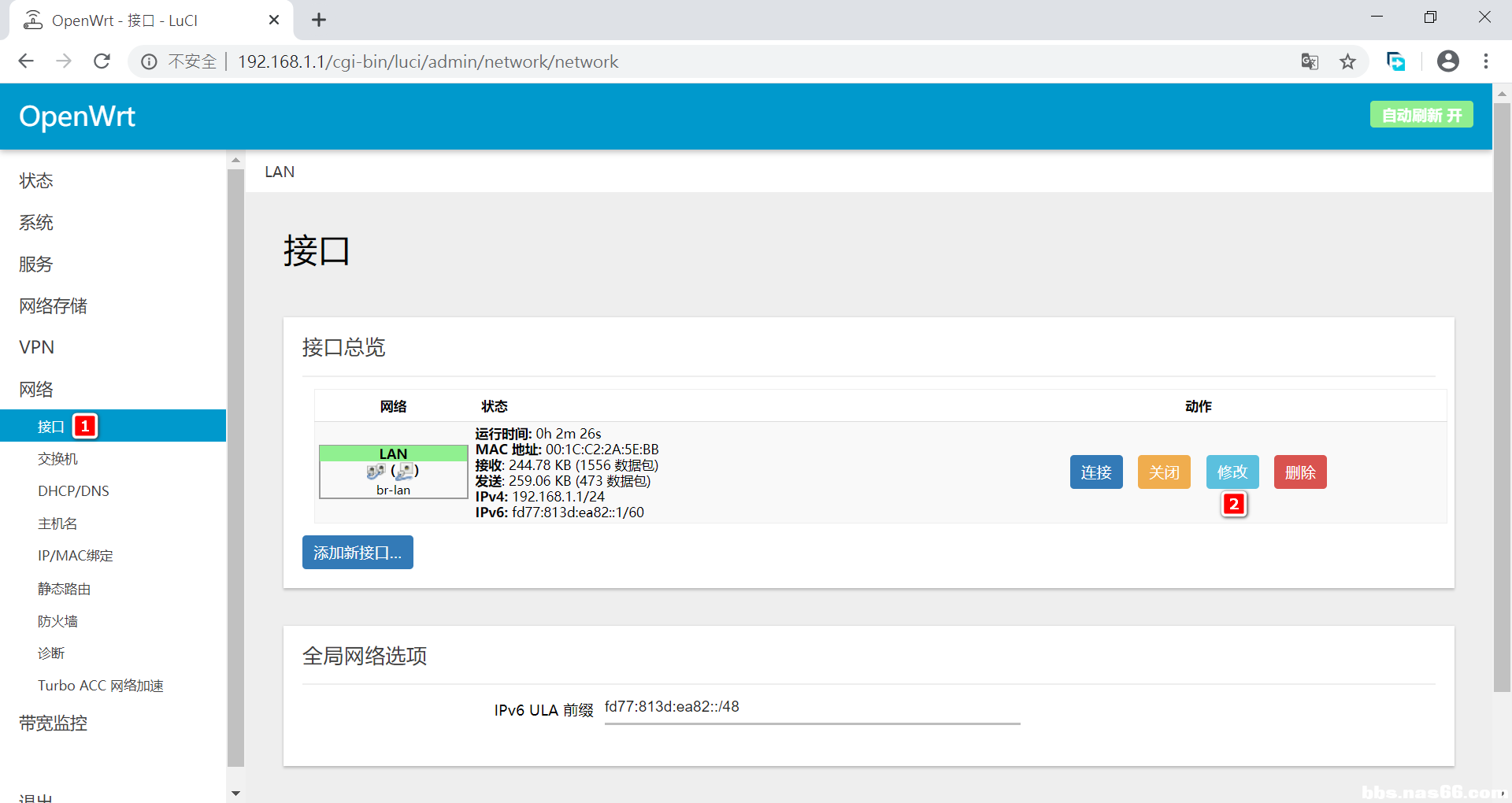
Task: Click the OpenWrt logo title
Action: (77, 117)
